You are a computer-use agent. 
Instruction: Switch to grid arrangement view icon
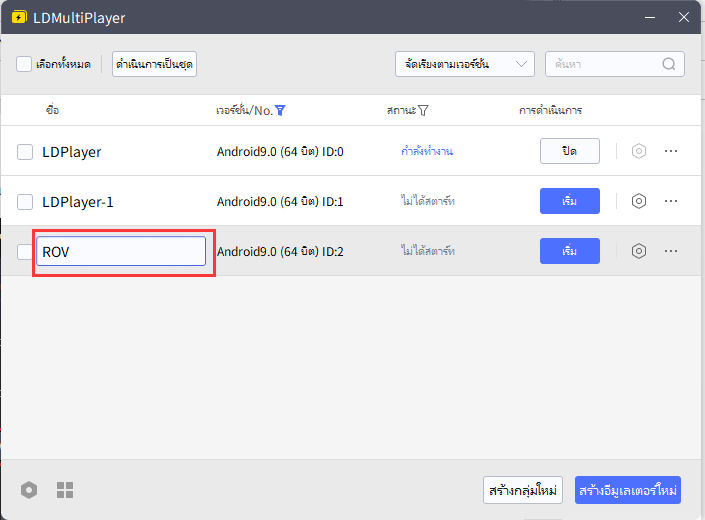click(65, 490)
